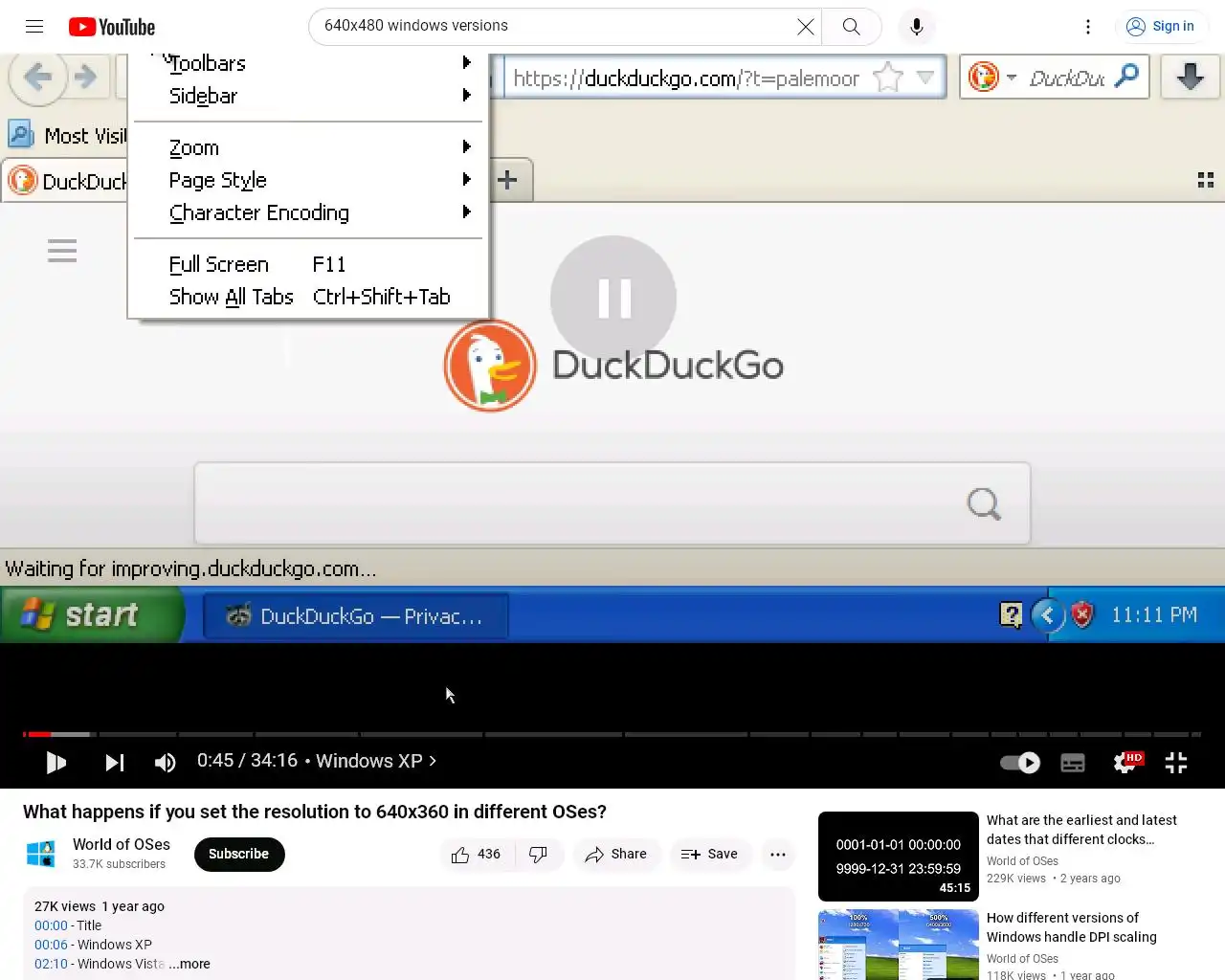This screenshot has width=1225, height=980.
Task: Expand description with ...more
Action: [189, 964]
